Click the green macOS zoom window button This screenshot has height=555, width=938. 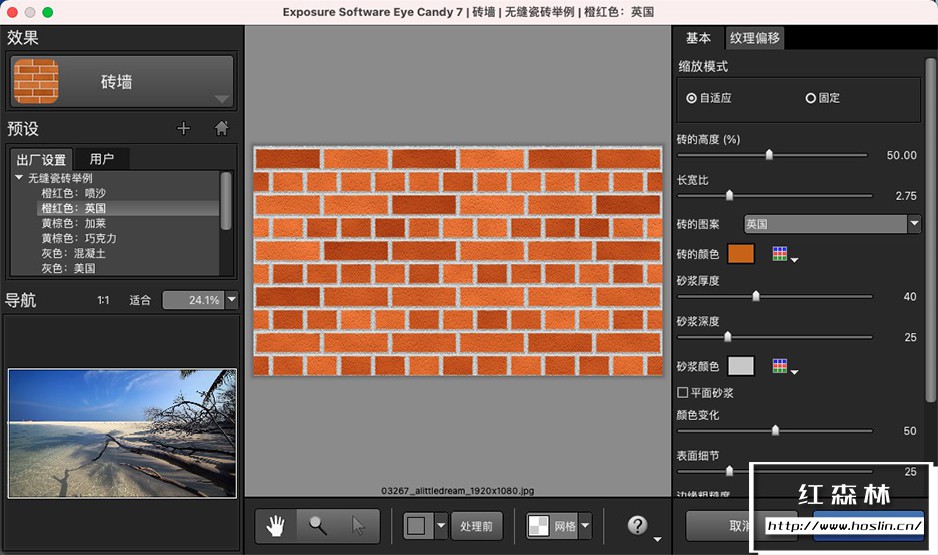point(48,12)
